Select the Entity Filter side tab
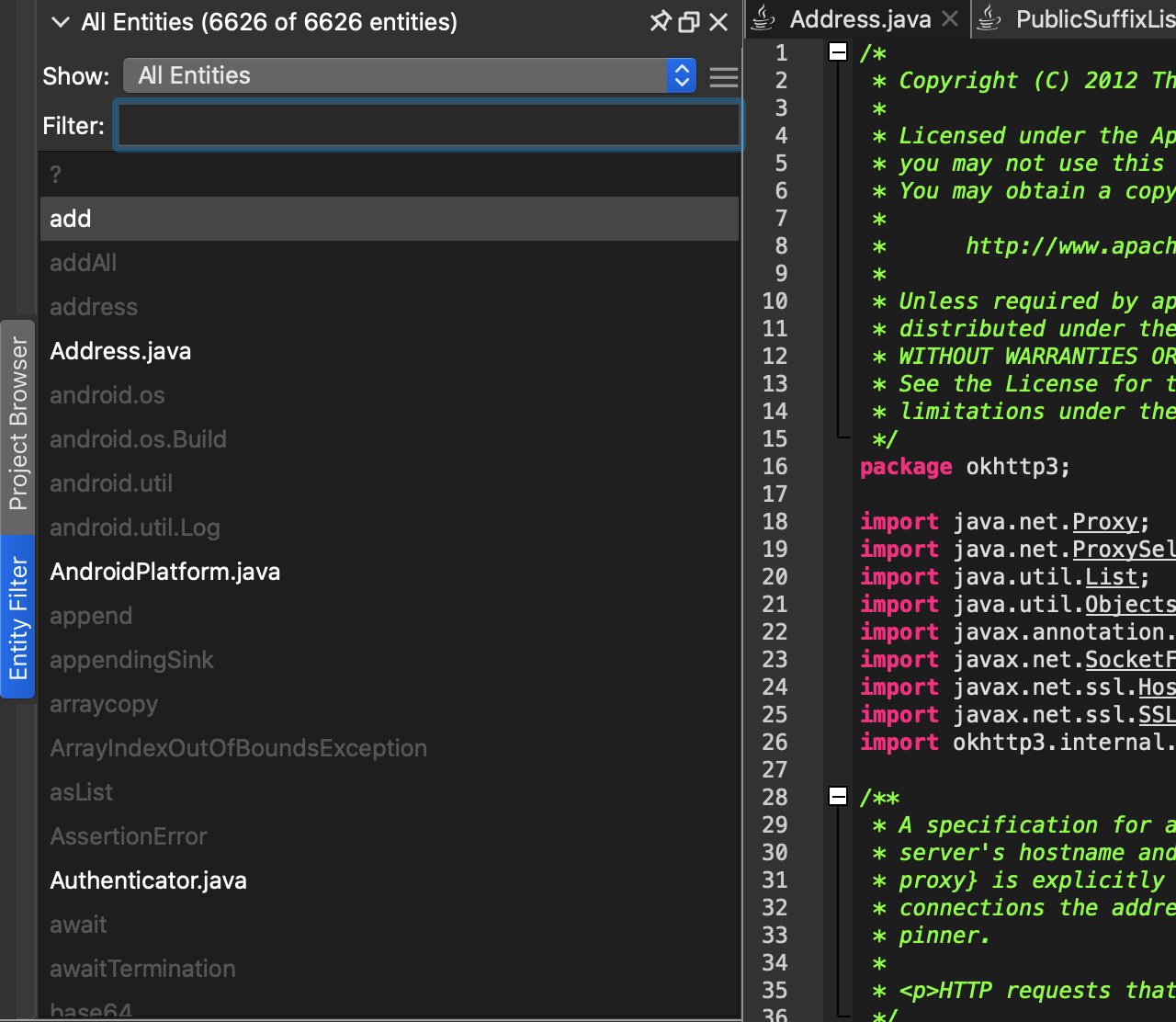 (x=18, y=617)
